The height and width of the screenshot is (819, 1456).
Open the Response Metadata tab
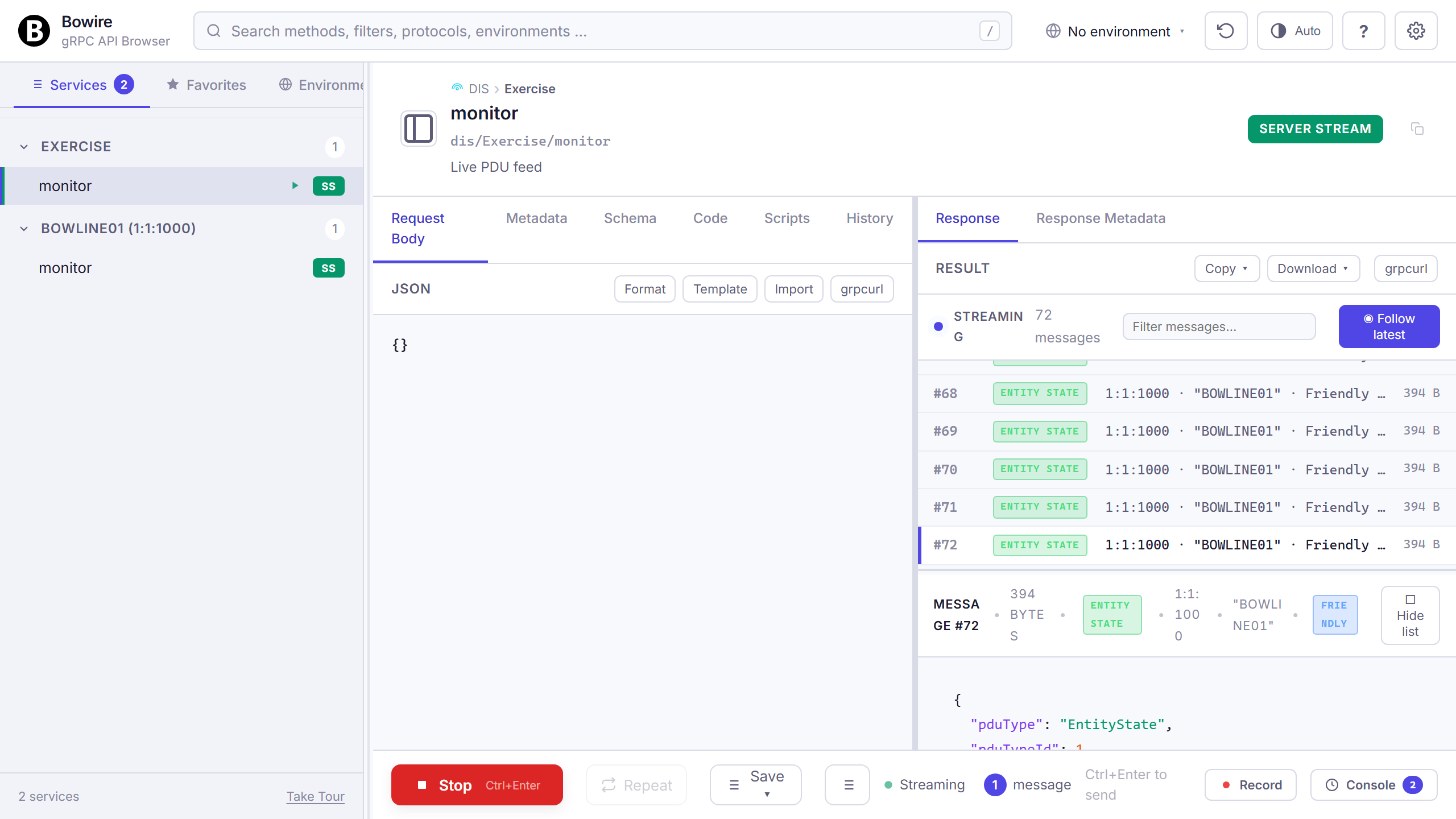1101,218
